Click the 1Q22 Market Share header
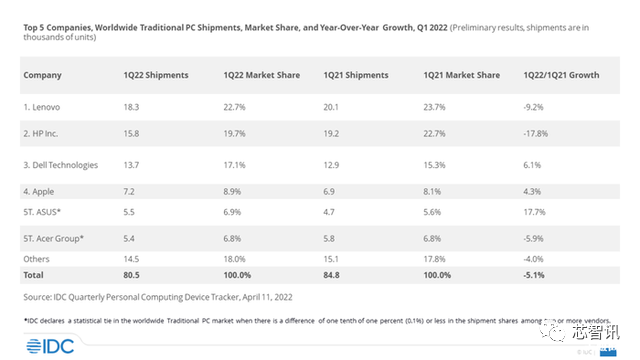This screenshot has width=640, height=360. [262, 75]
